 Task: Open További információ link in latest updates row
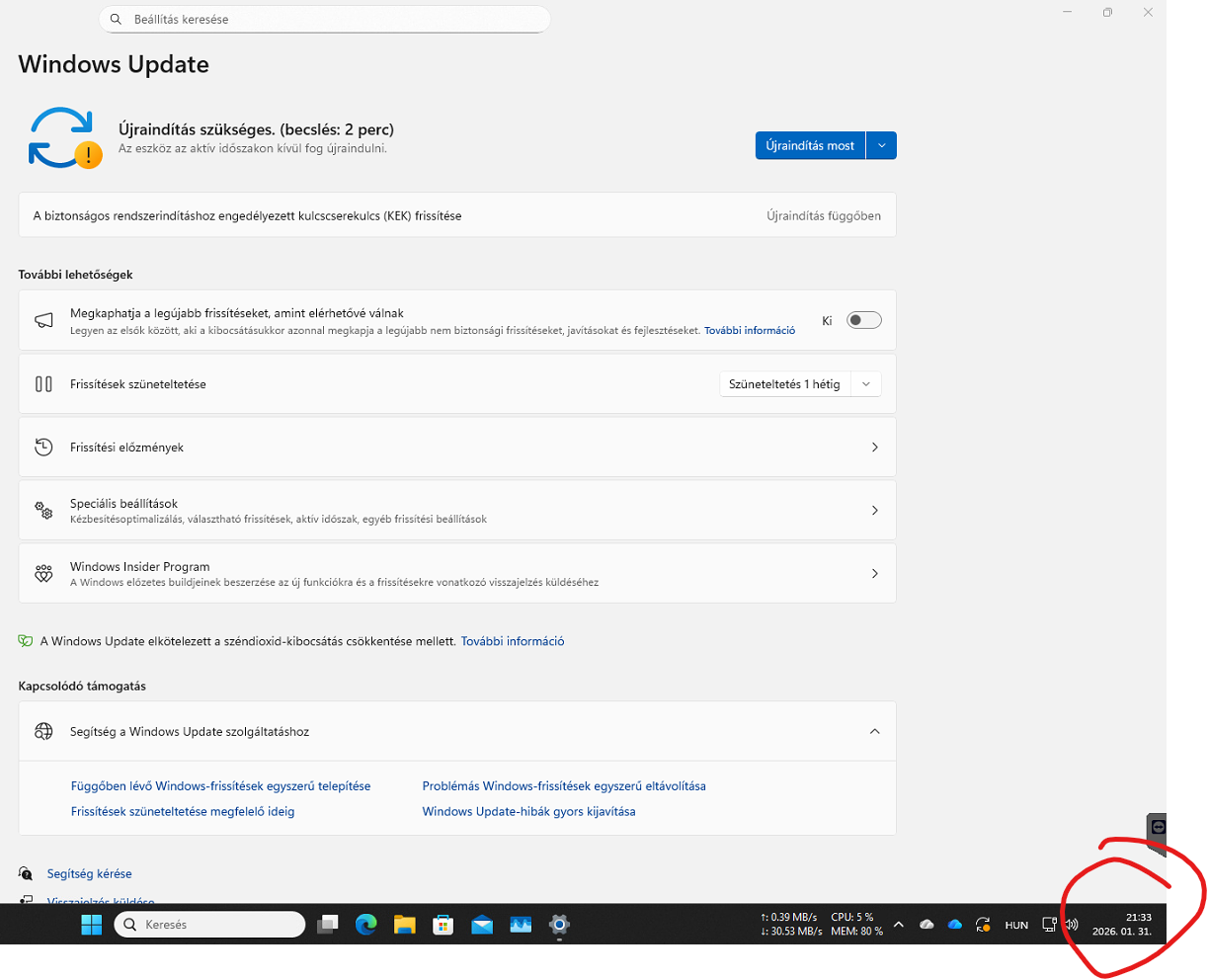coord(750,331)
